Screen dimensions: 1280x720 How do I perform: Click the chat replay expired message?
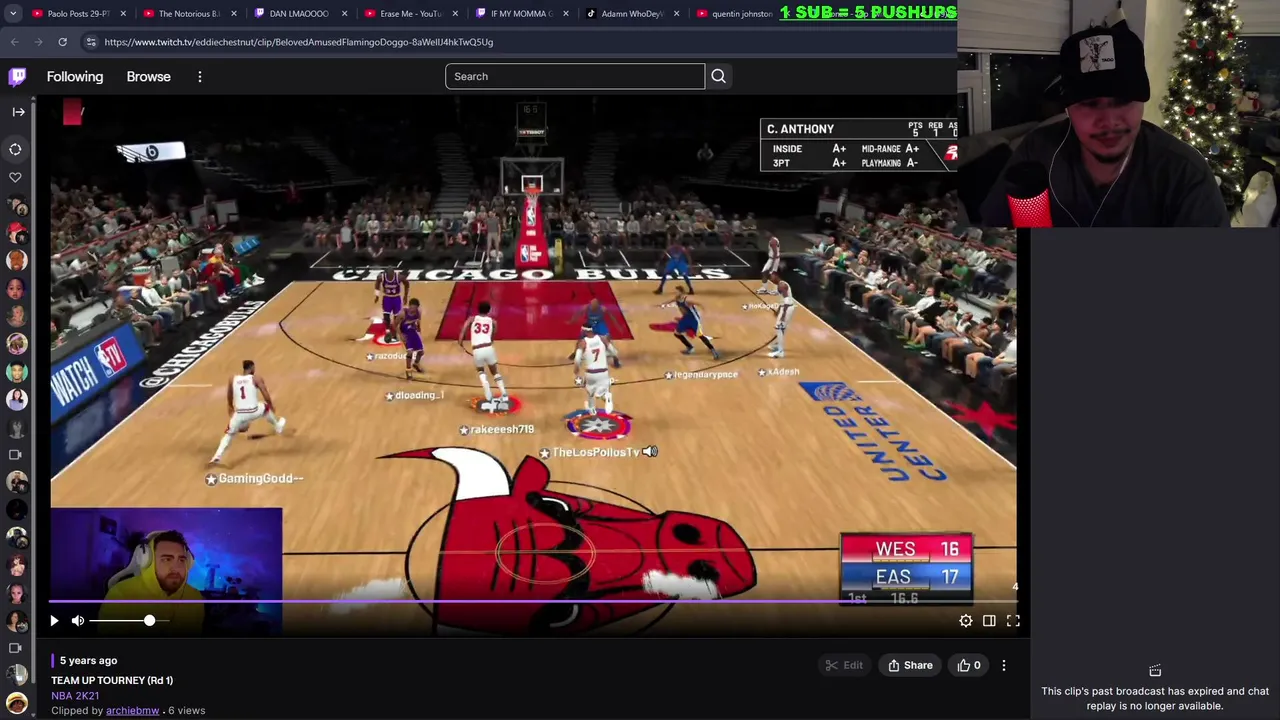(x=1155, y=698)
